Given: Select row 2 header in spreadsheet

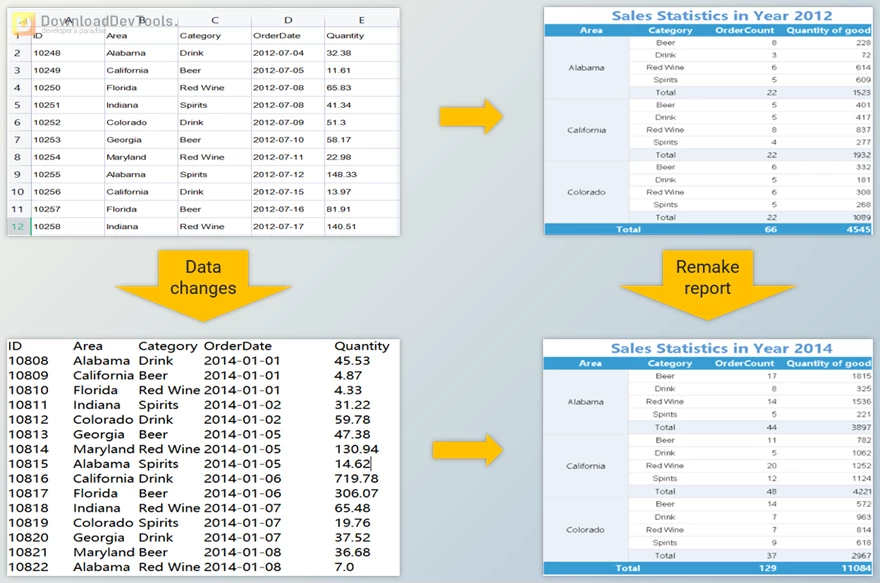Looking at the screenshot, I should point(18,53).
